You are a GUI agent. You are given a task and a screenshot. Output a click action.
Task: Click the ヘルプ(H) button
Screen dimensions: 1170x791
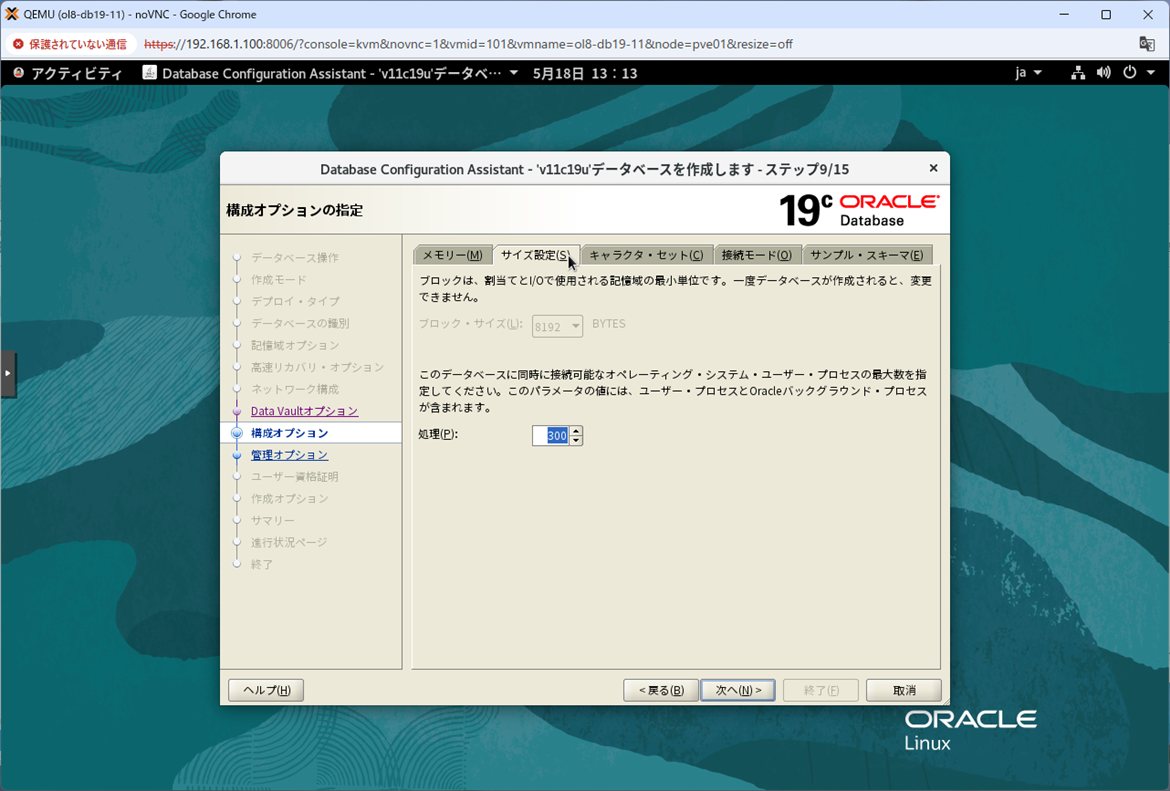click(266, 690)
